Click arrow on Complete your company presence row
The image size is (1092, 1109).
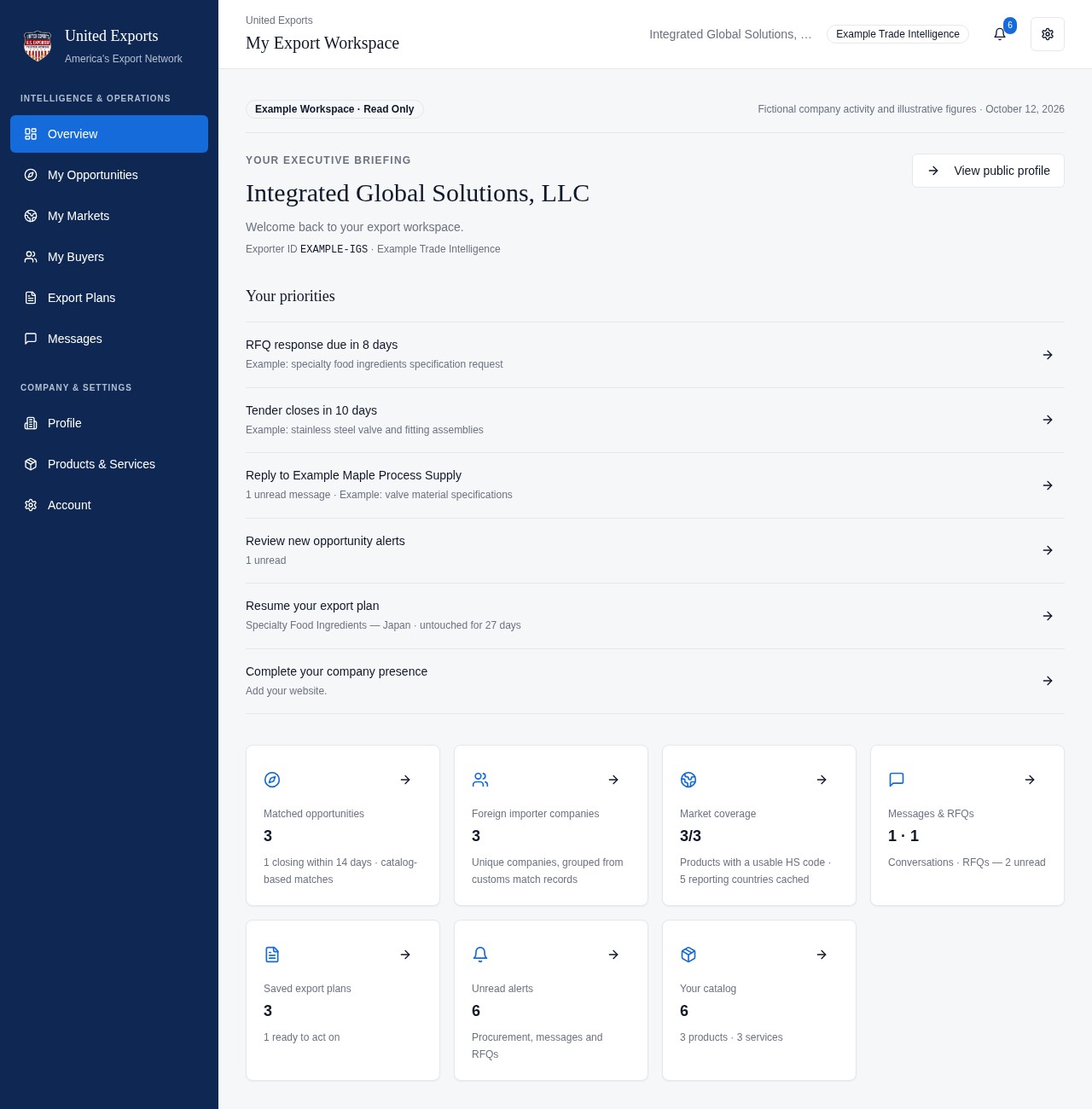pos(1048,681)
